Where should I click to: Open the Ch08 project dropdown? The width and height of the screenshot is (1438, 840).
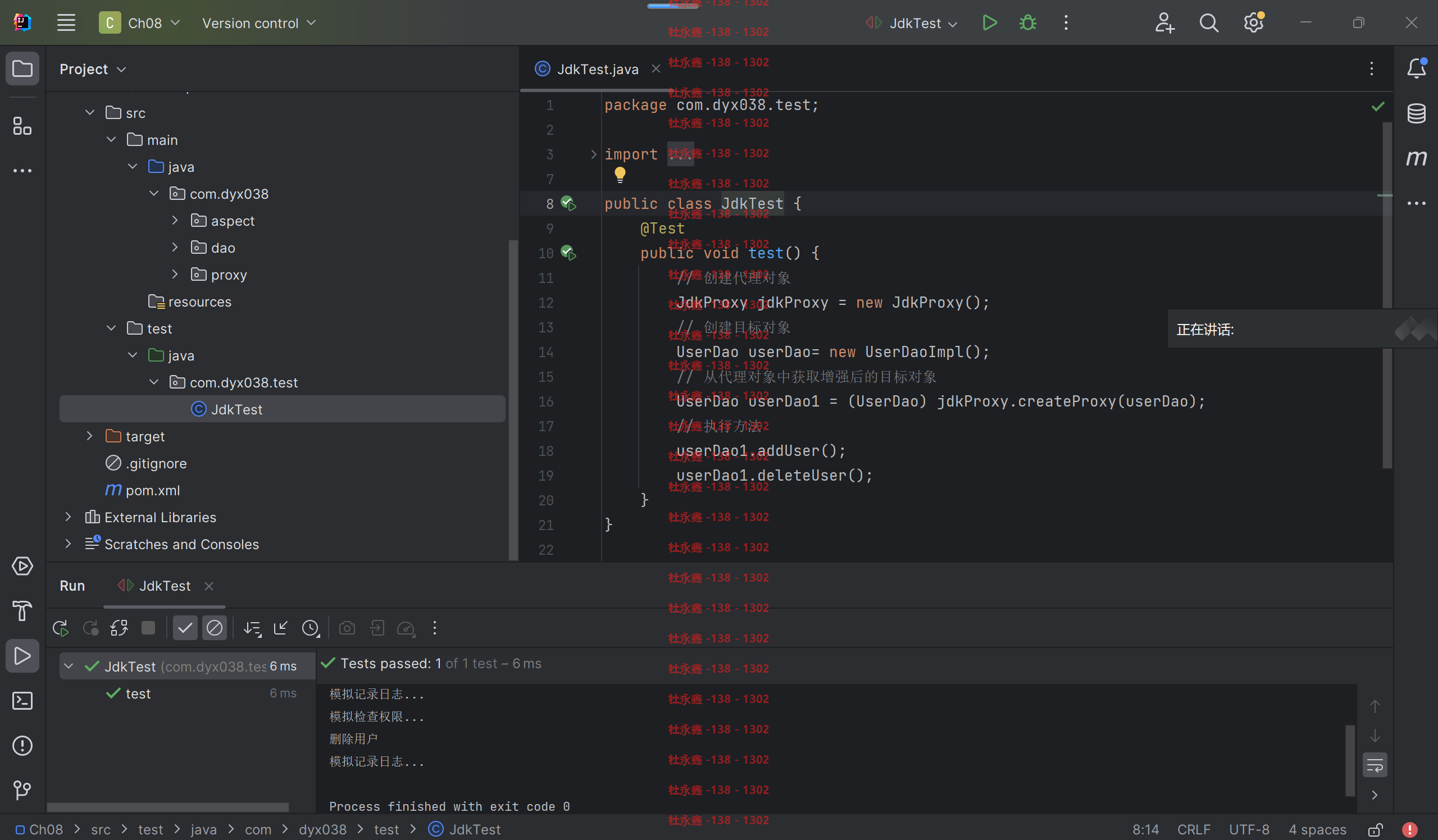(x=140, y=23)
